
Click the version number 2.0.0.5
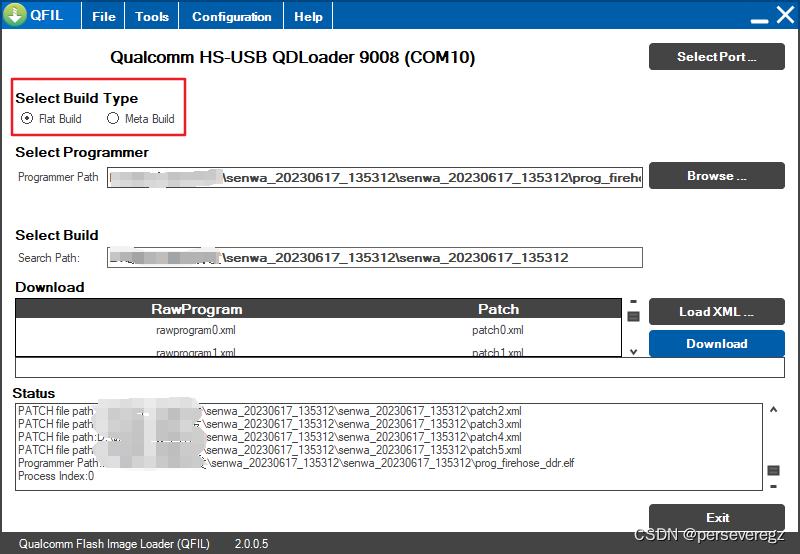(x=252, y=544)
